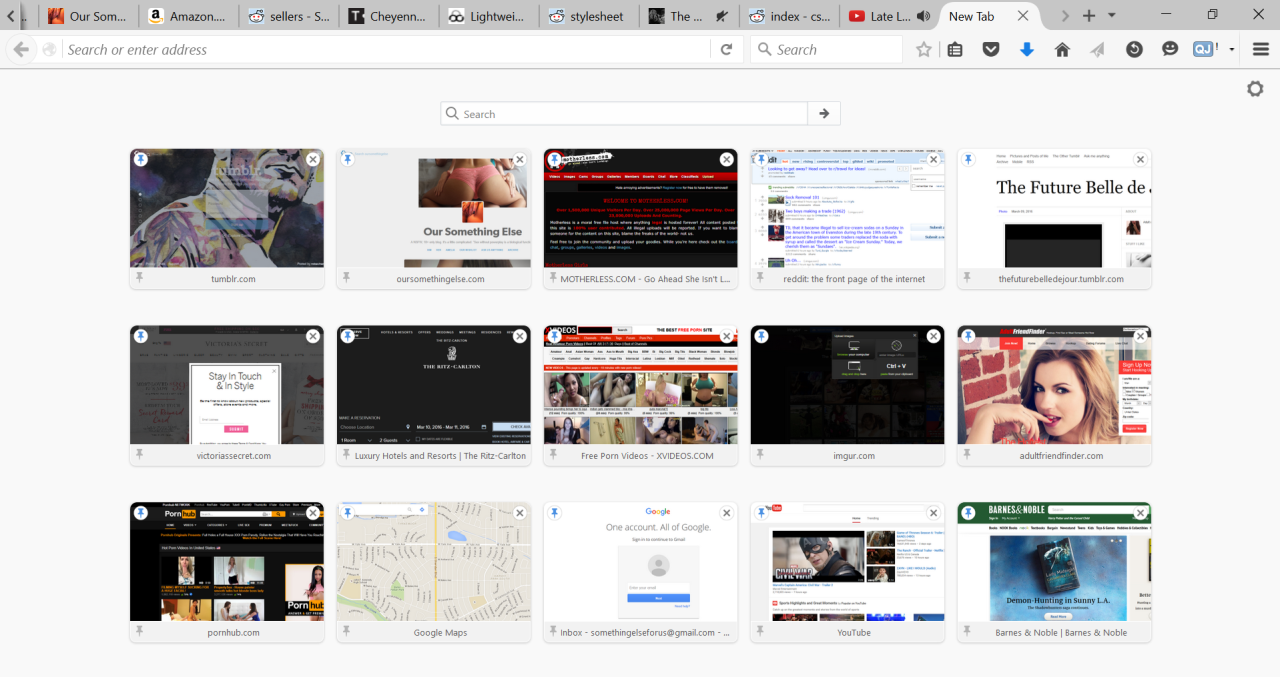The width and height of the screenshot is (1280, 677).
Task: Unpin the Ritz-Carlton tile
Action: tap(348, 336)
